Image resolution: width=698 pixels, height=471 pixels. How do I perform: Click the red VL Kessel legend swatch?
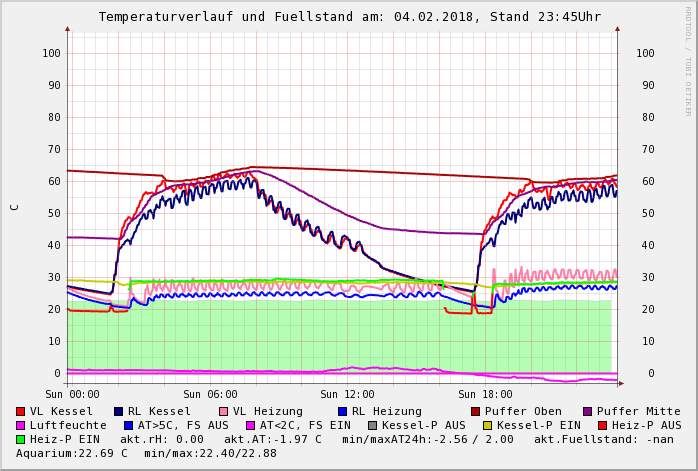coord(21,411)
